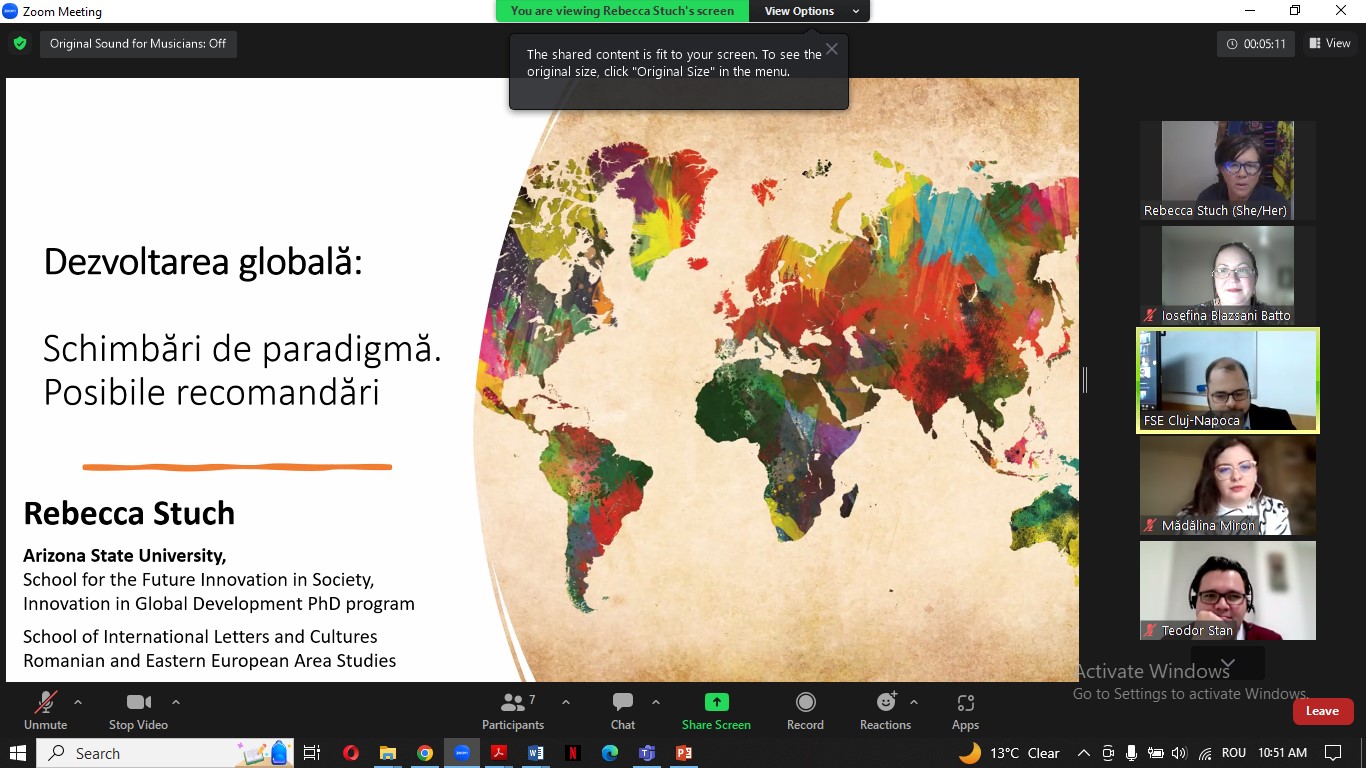The height and width of the screenshot is (768, 1366).
Task: Open View Options dropdown
Action: pyautogui.click(x=809, y=11)
